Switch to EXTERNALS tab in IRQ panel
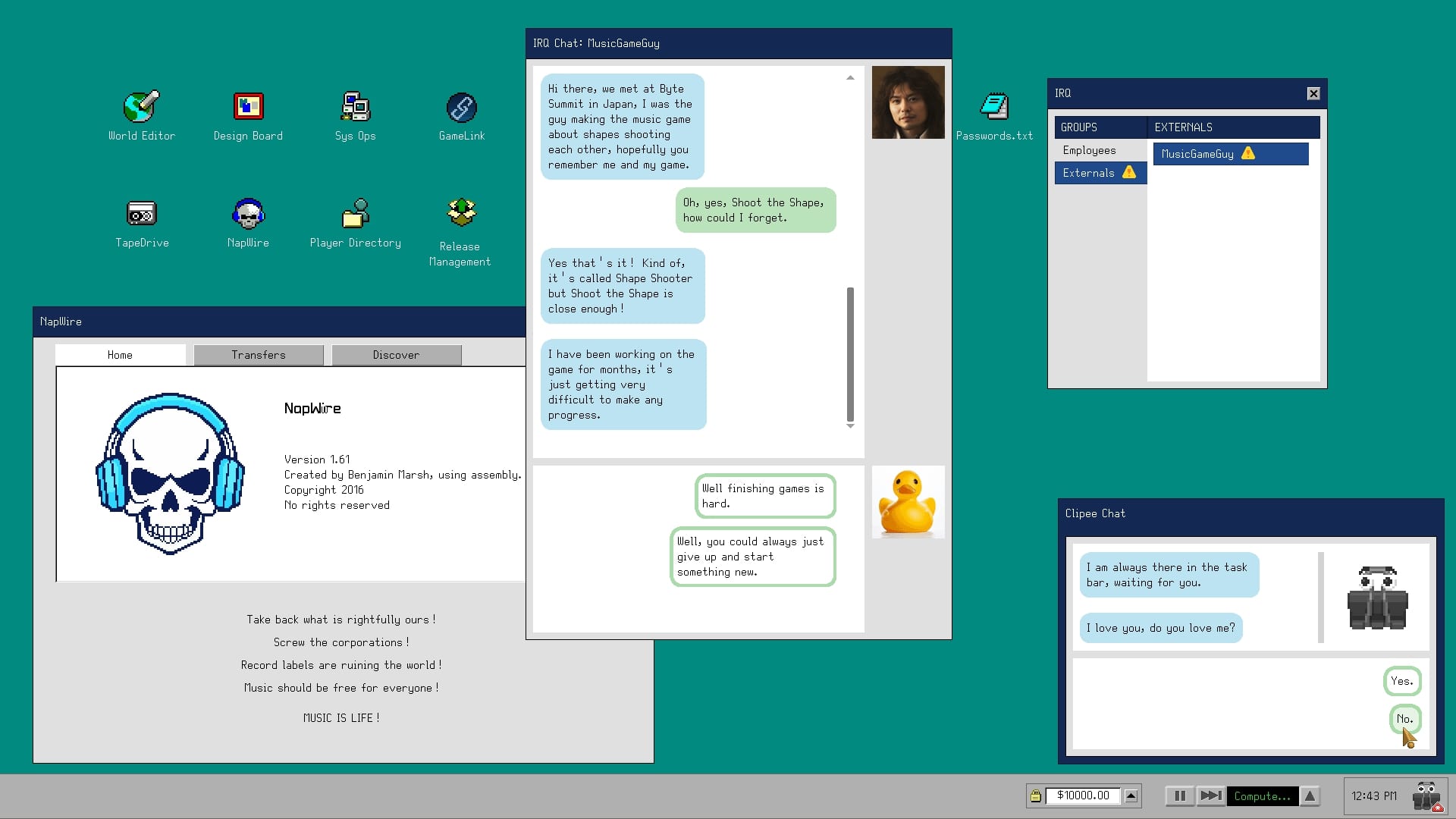Screen dimensions: 1456x819 coord(1183,127)
